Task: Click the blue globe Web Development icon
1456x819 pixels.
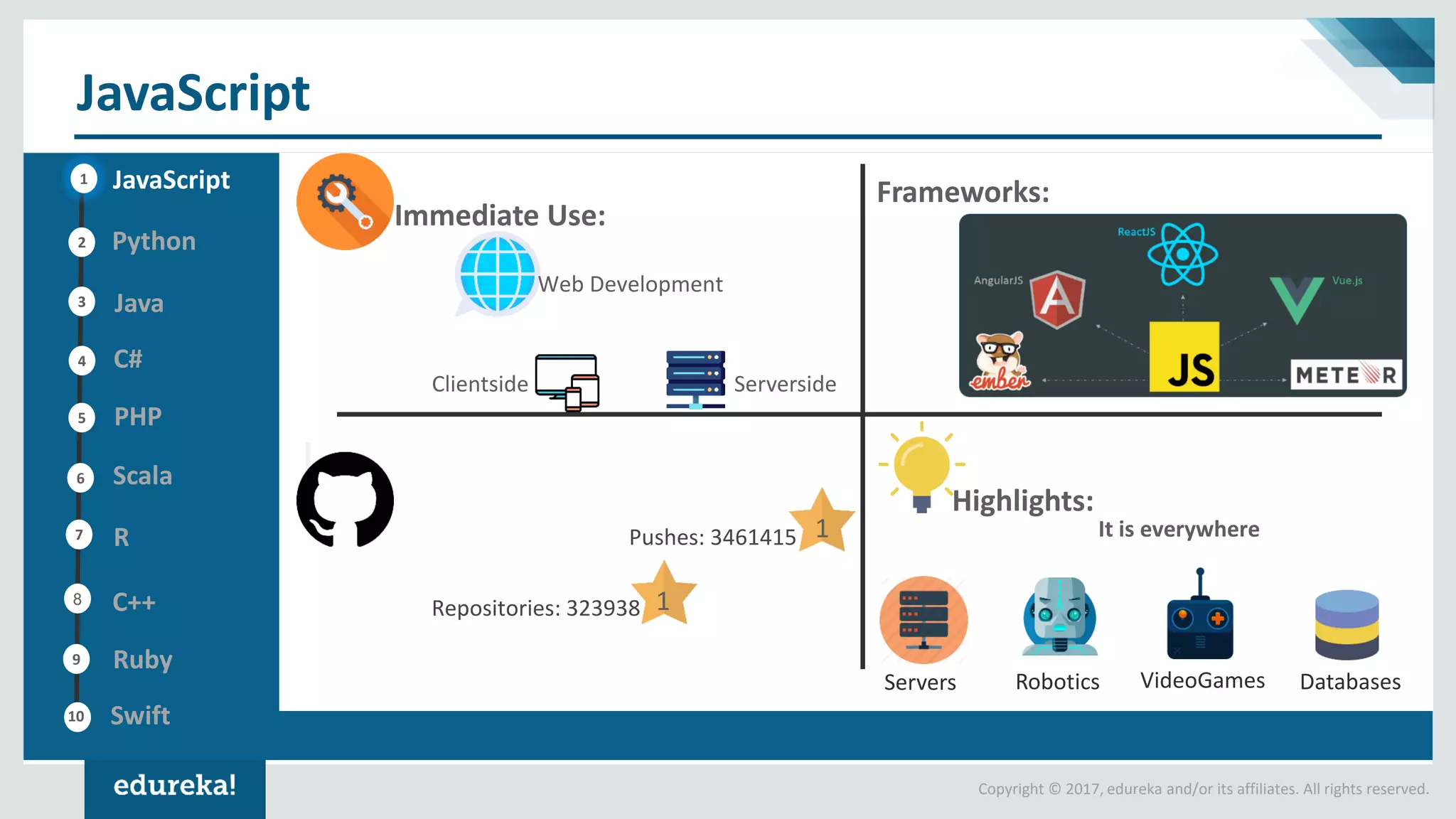Action: (496, 274)
